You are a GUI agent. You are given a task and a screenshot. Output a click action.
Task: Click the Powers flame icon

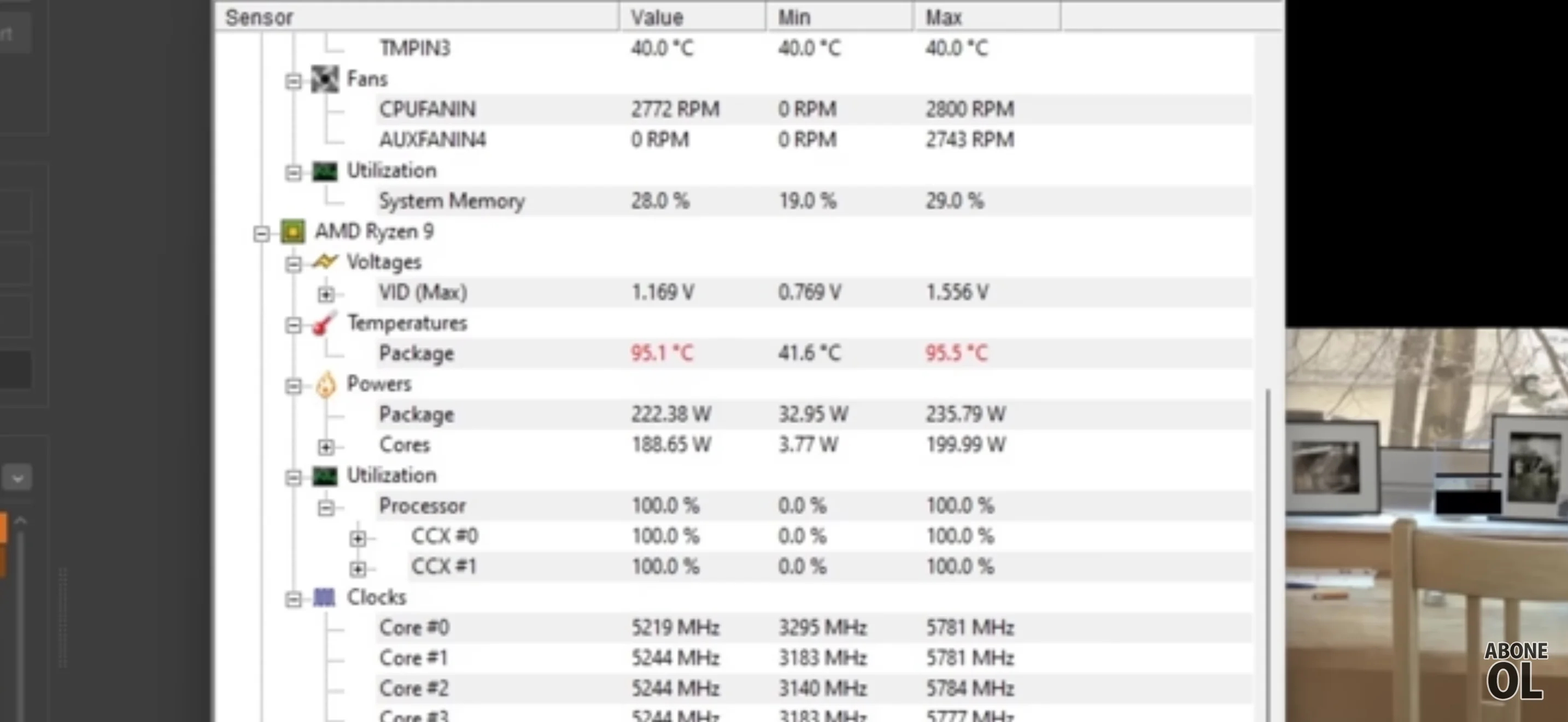[x=326, y=385]
